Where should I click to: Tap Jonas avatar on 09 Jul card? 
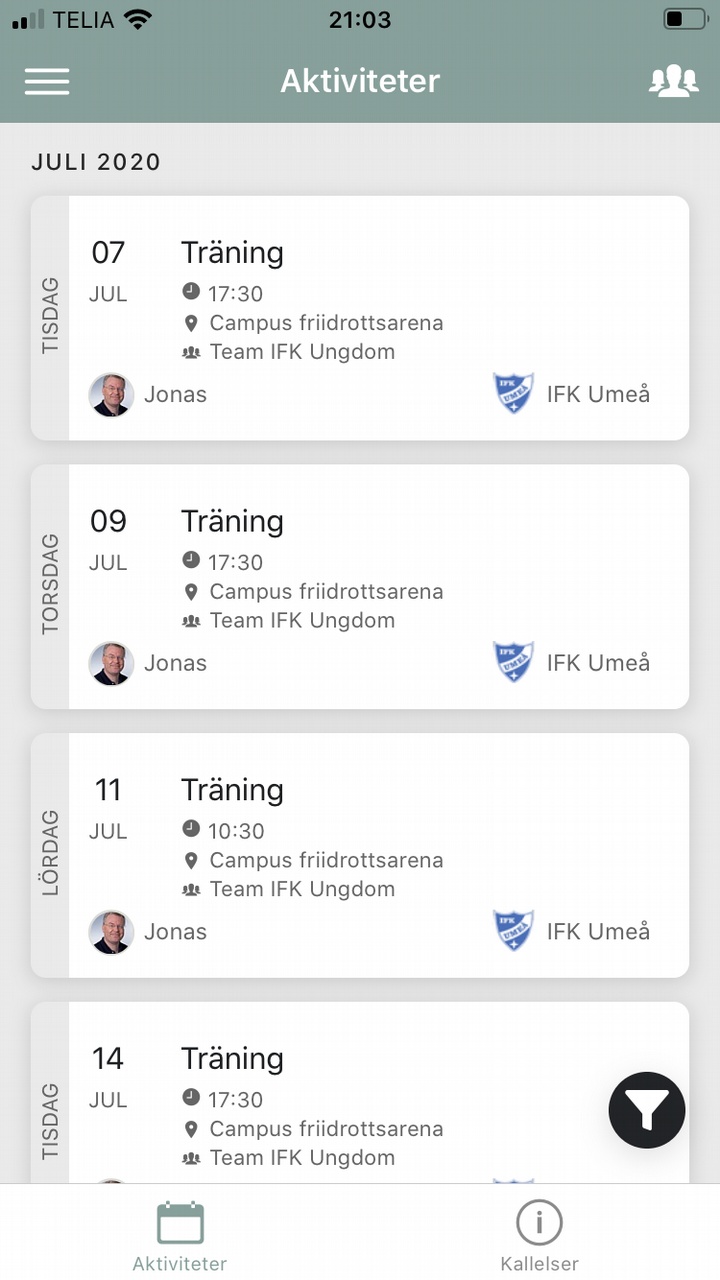tap(111, 663)
